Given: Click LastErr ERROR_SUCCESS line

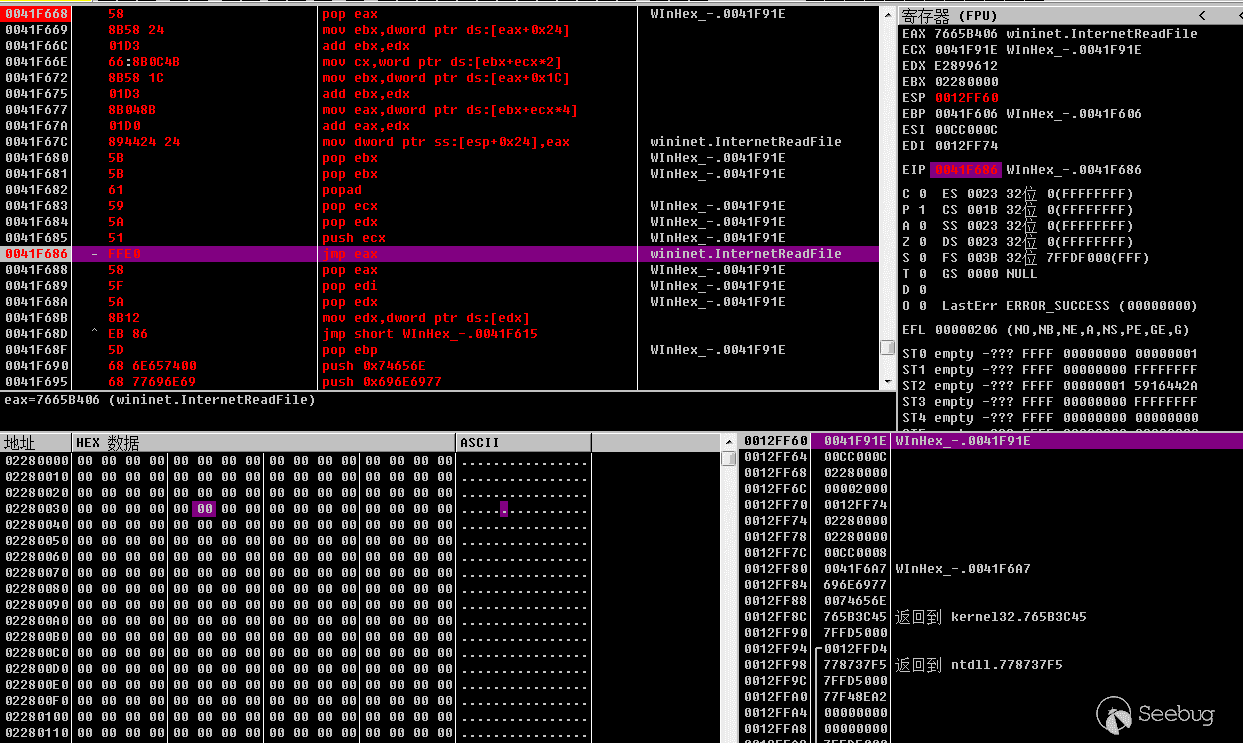Looking at the screenshot, I should 1070,306.
